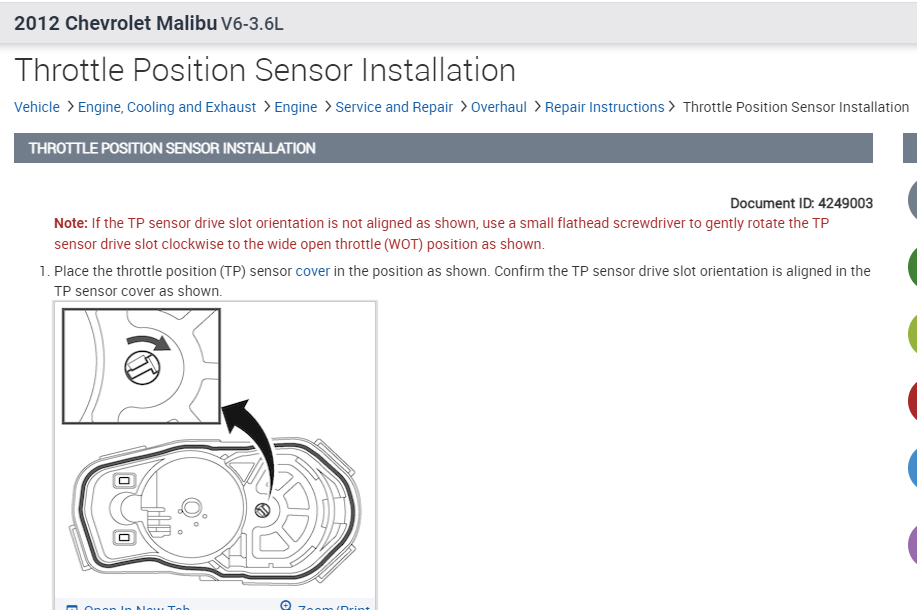Open Service and Repair breadcrumb
Viewport: 917px width, 610px height.
coord(394,107)
